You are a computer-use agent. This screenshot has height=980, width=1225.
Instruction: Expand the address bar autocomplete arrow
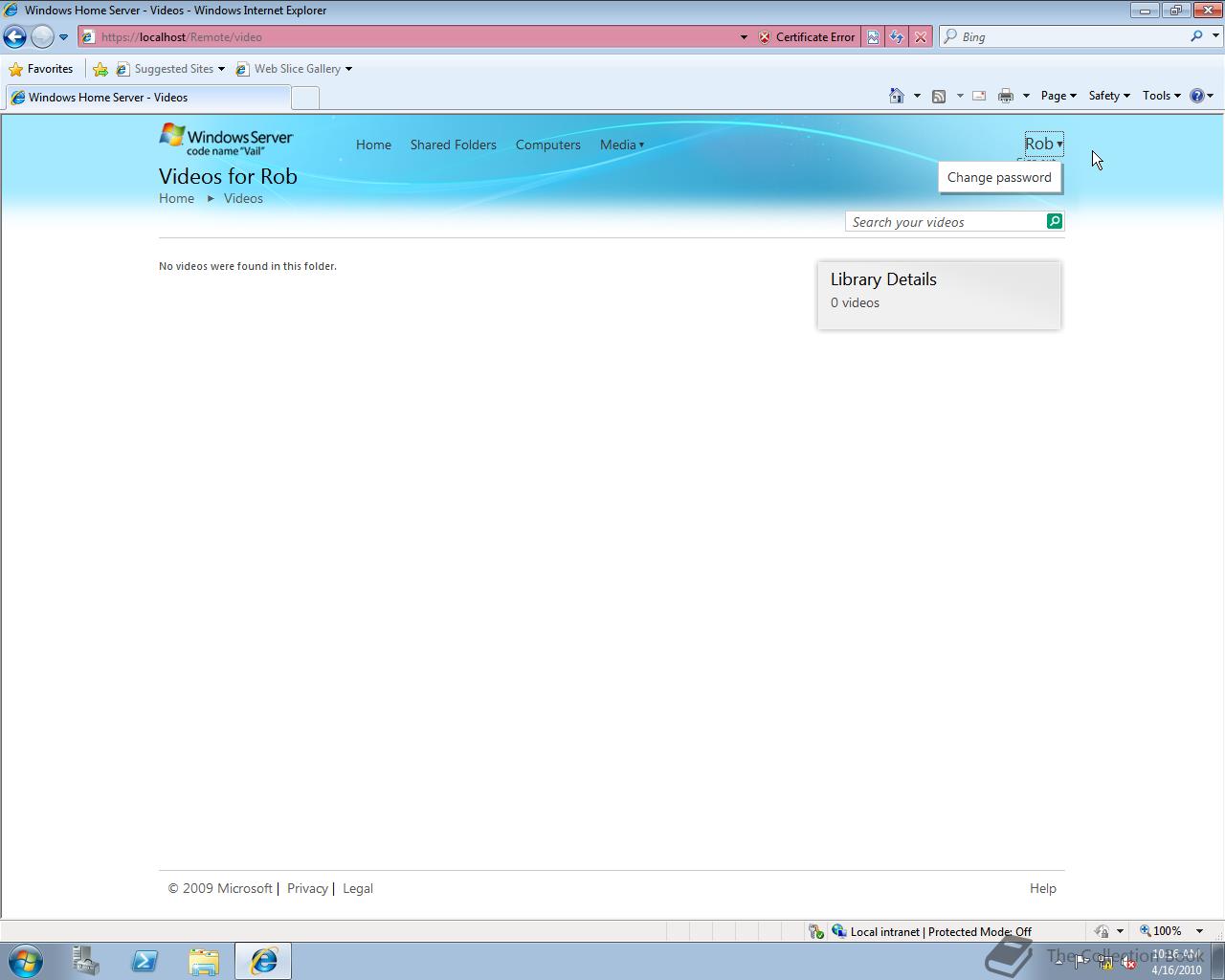(744, 37)
